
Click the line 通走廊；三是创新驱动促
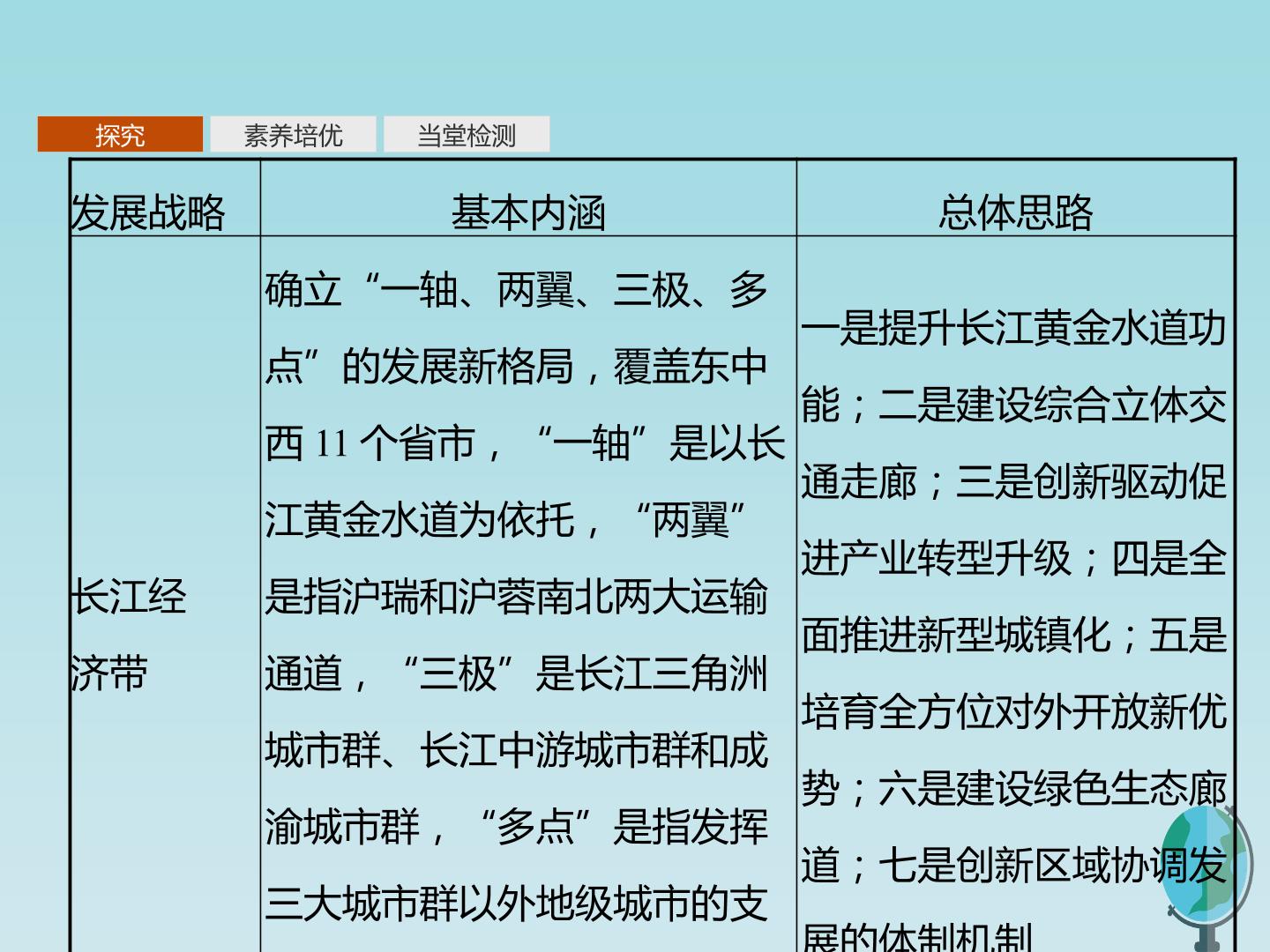click(x=1013, y=481)
